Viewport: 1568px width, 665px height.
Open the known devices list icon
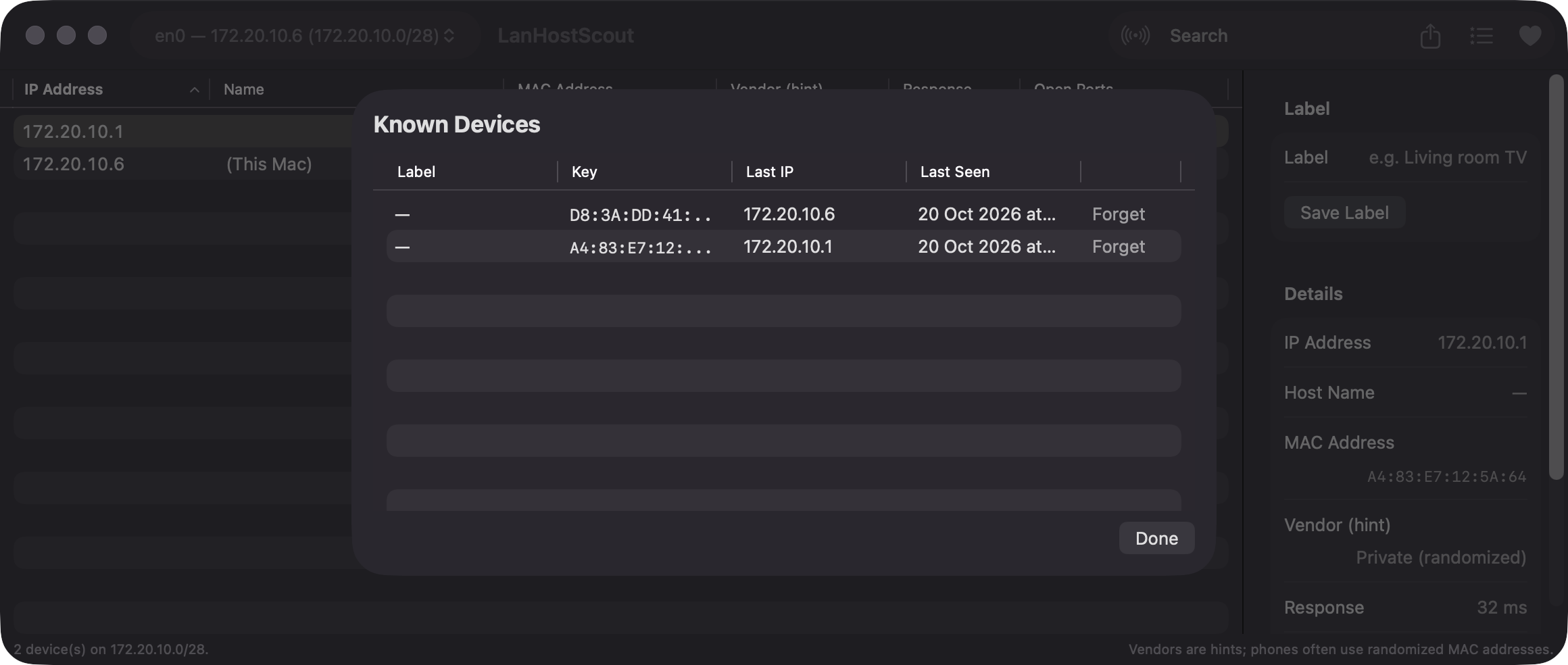[1481, 35]
